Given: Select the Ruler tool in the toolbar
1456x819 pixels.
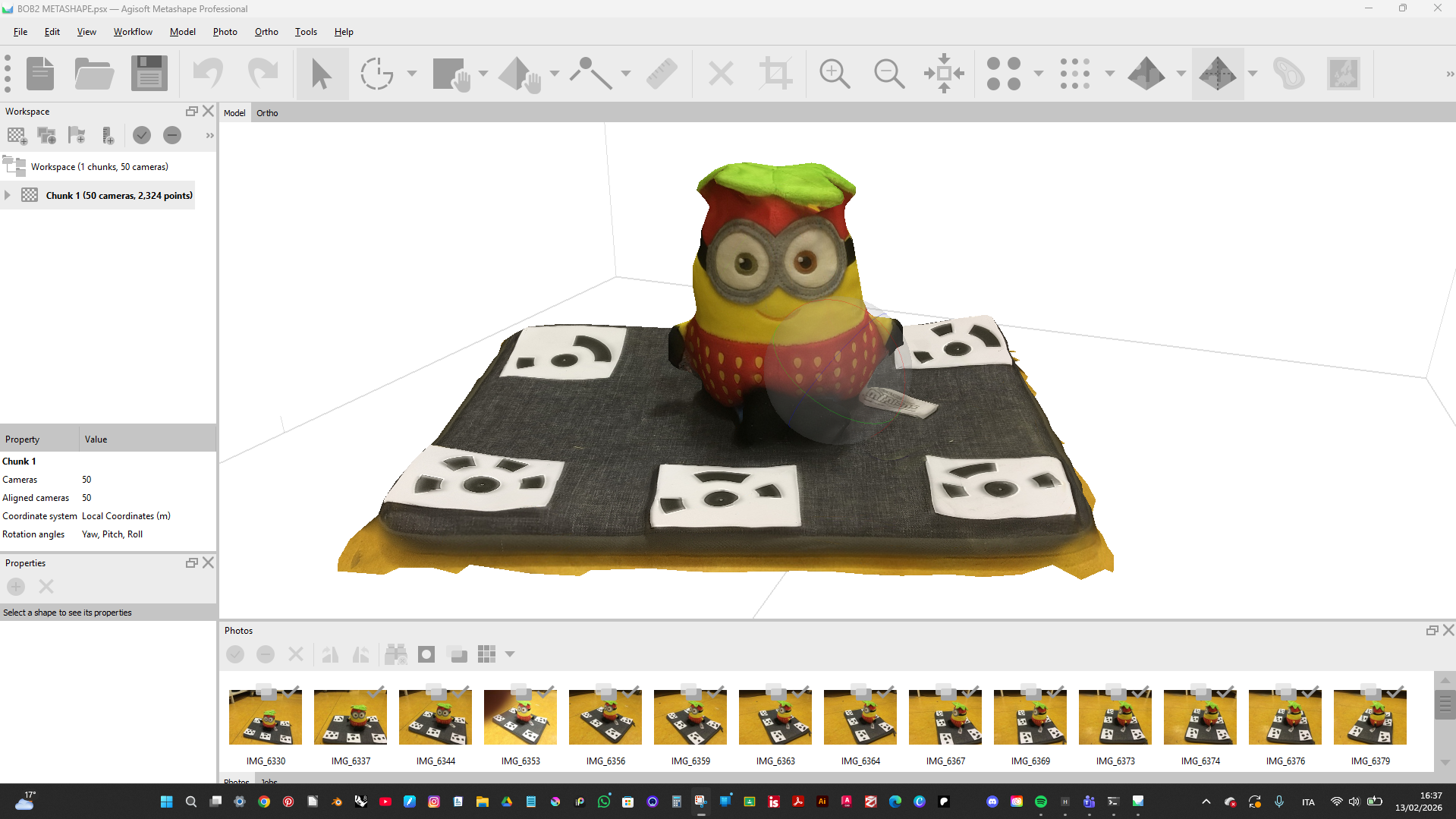Looking at the screenshot, I should tap(661, 73).
